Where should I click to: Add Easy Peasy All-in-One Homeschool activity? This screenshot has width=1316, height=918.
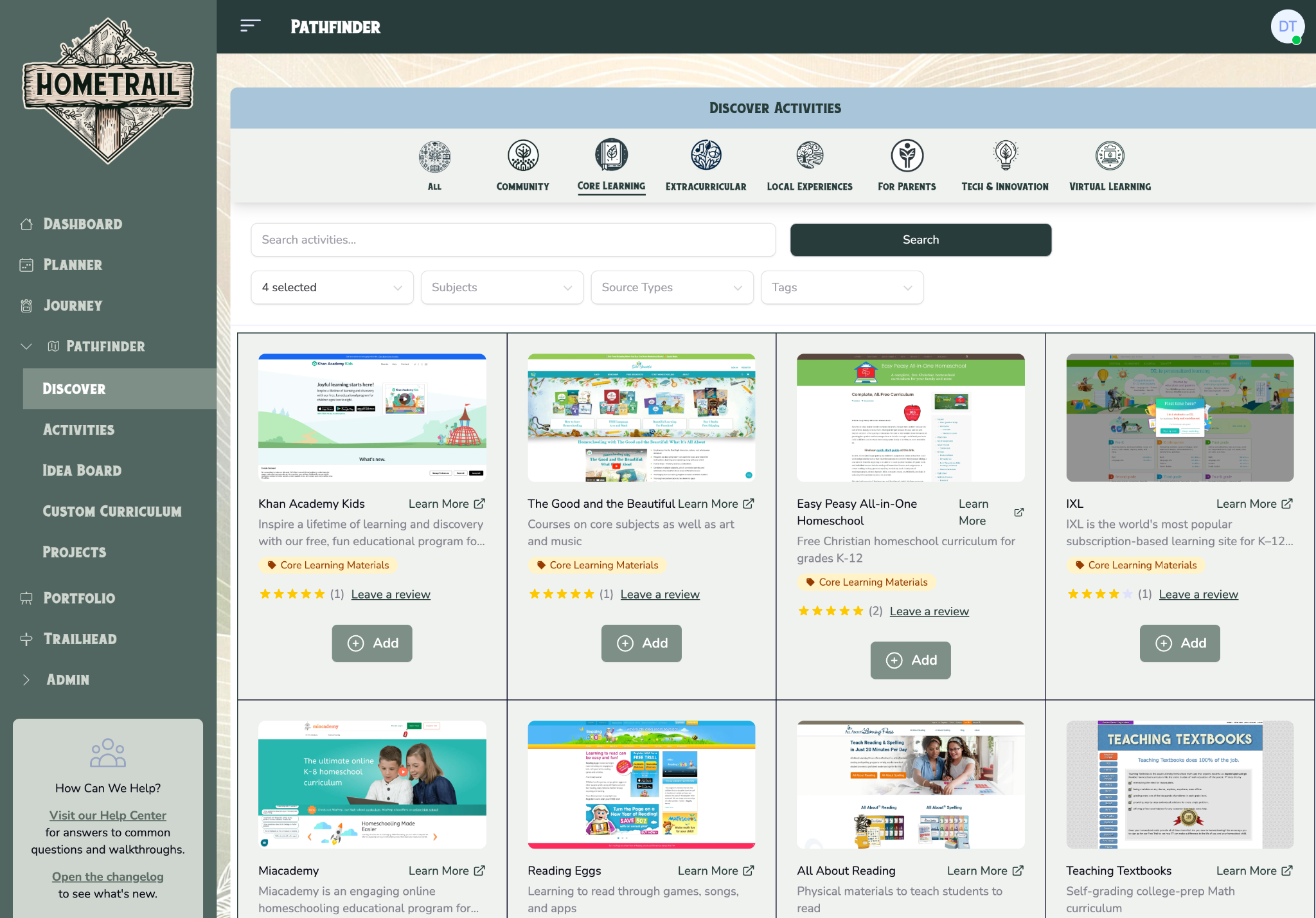coord(911,660)
